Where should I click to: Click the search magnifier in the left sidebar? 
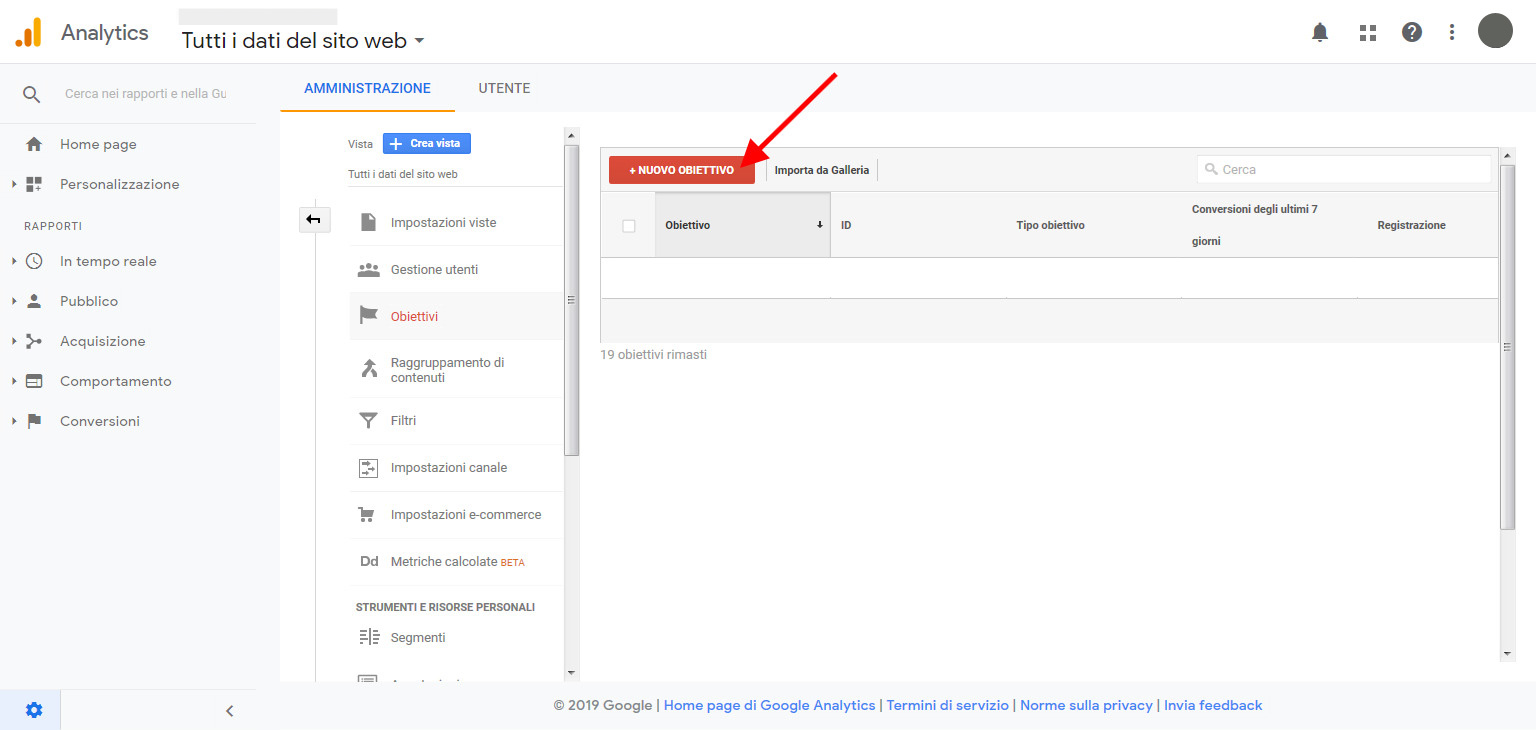(x=32, y=94)
